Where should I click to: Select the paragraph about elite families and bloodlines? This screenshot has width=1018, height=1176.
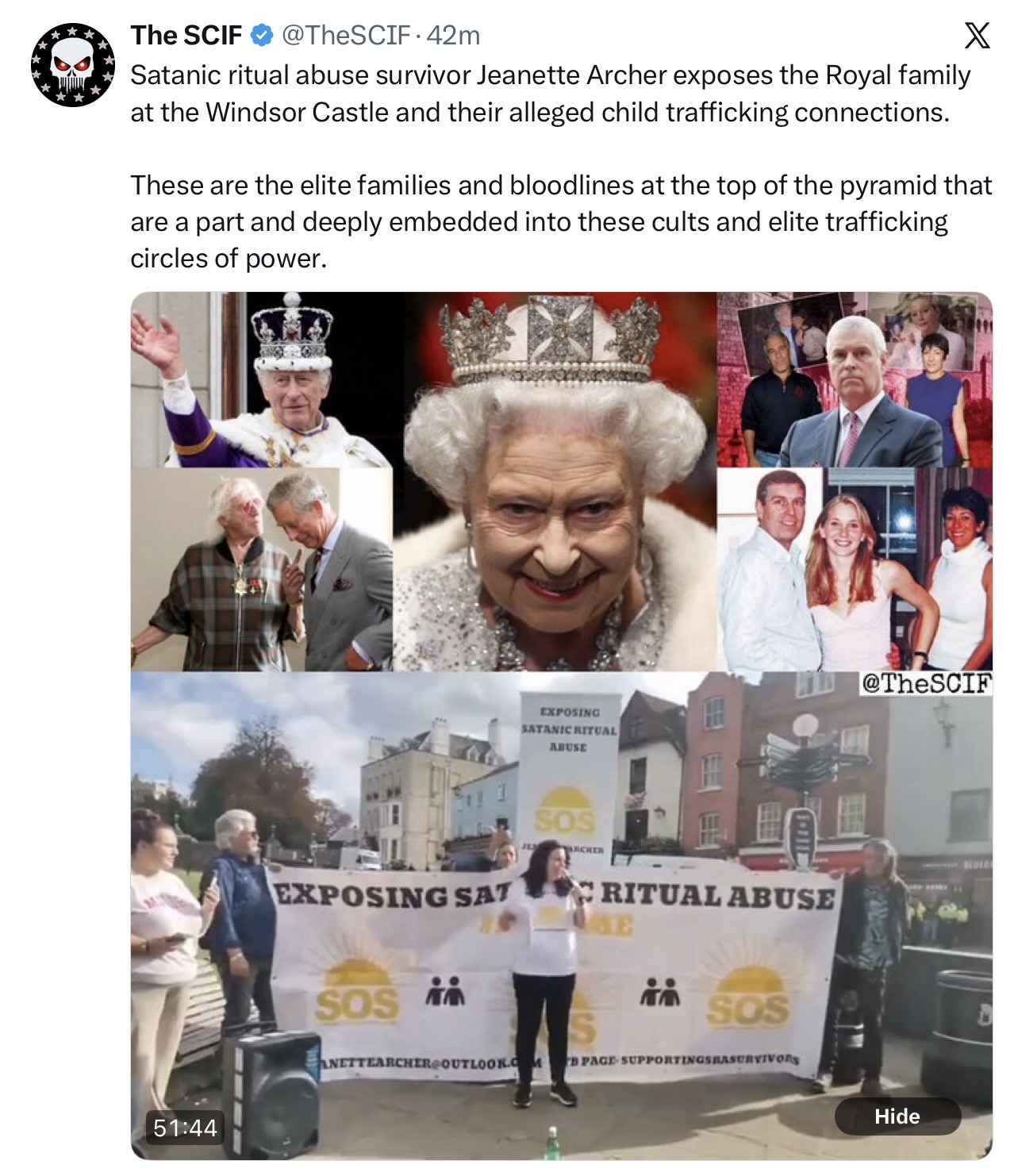click(x=561, y=221)
